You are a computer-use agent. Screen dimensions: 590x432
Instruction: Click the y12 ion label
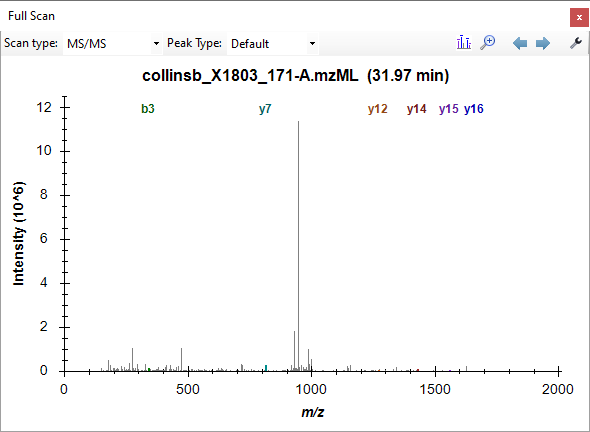pos(377,109)
